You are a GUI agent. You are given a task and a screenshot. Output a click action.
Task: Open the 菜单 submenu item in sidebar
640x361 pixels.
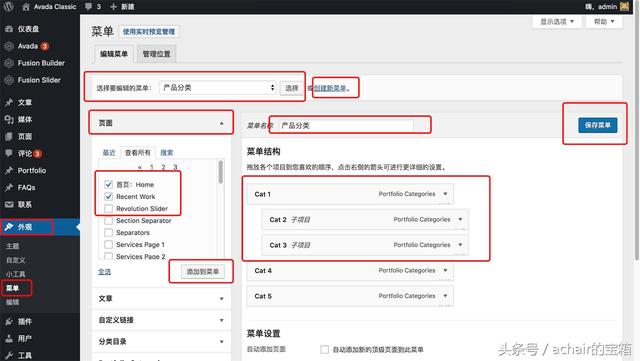pyautogui.click(x=12, y=288)
